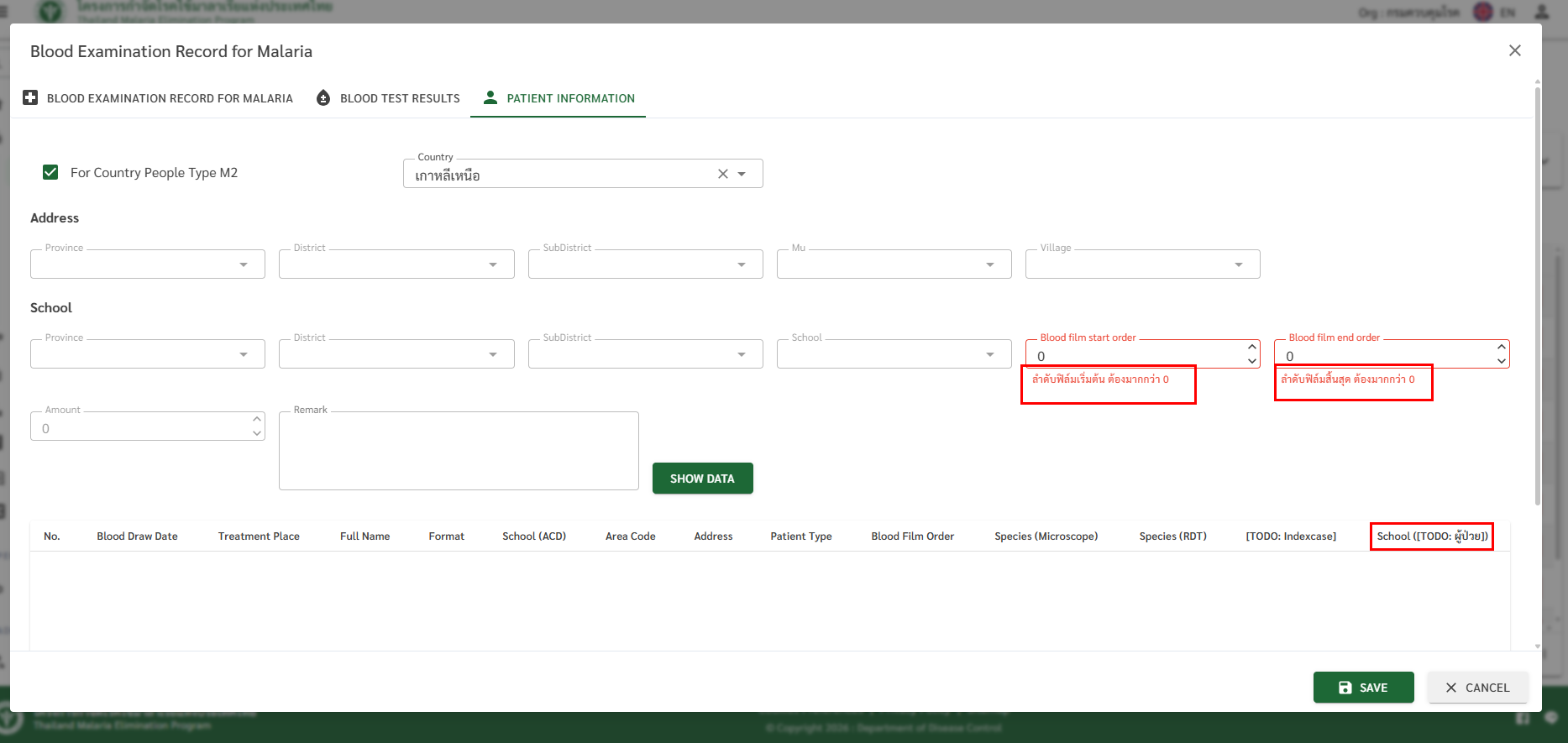The image size is (1568, 743).
Task: Click the floppy disk icon on Save button
Action: point(1345,688)
